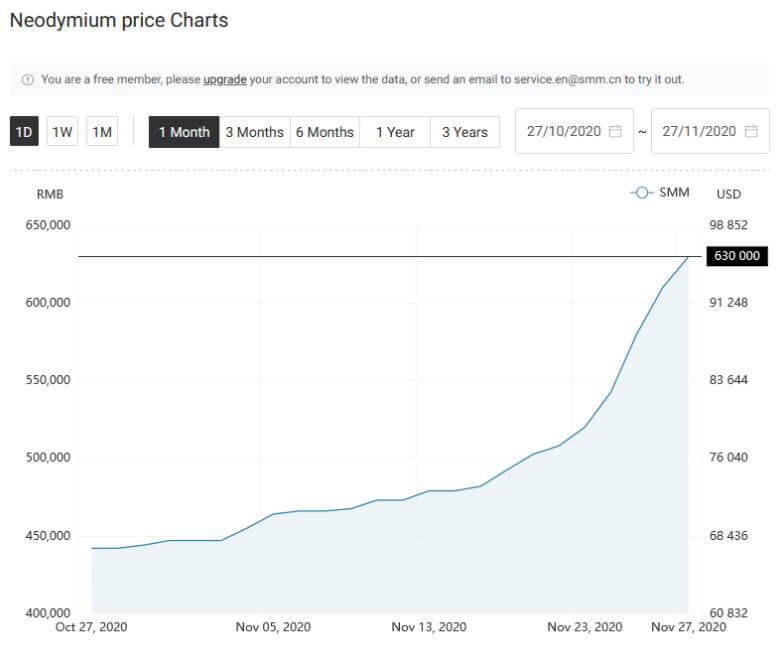Switch to the 1 Month range tab
Viewport: 778px width, 658px height.
point(184,132)
